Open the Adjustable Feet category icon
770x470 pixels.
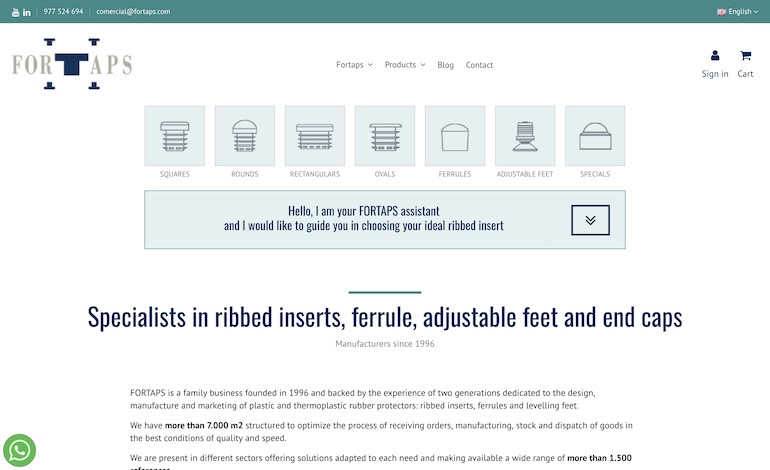[x=525, y=136]
